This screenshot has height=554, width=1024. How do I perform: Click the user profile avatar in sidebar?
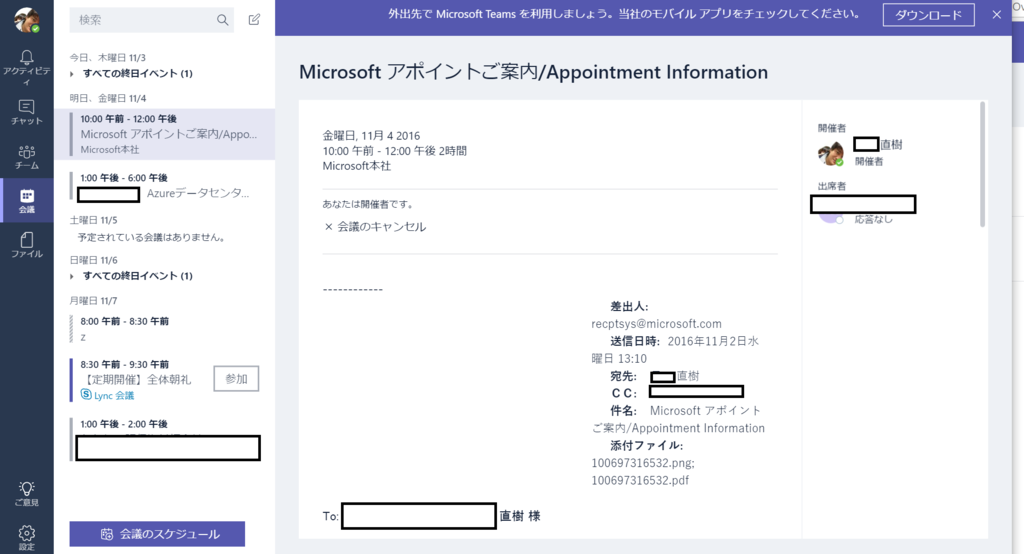tap(27, 20)
